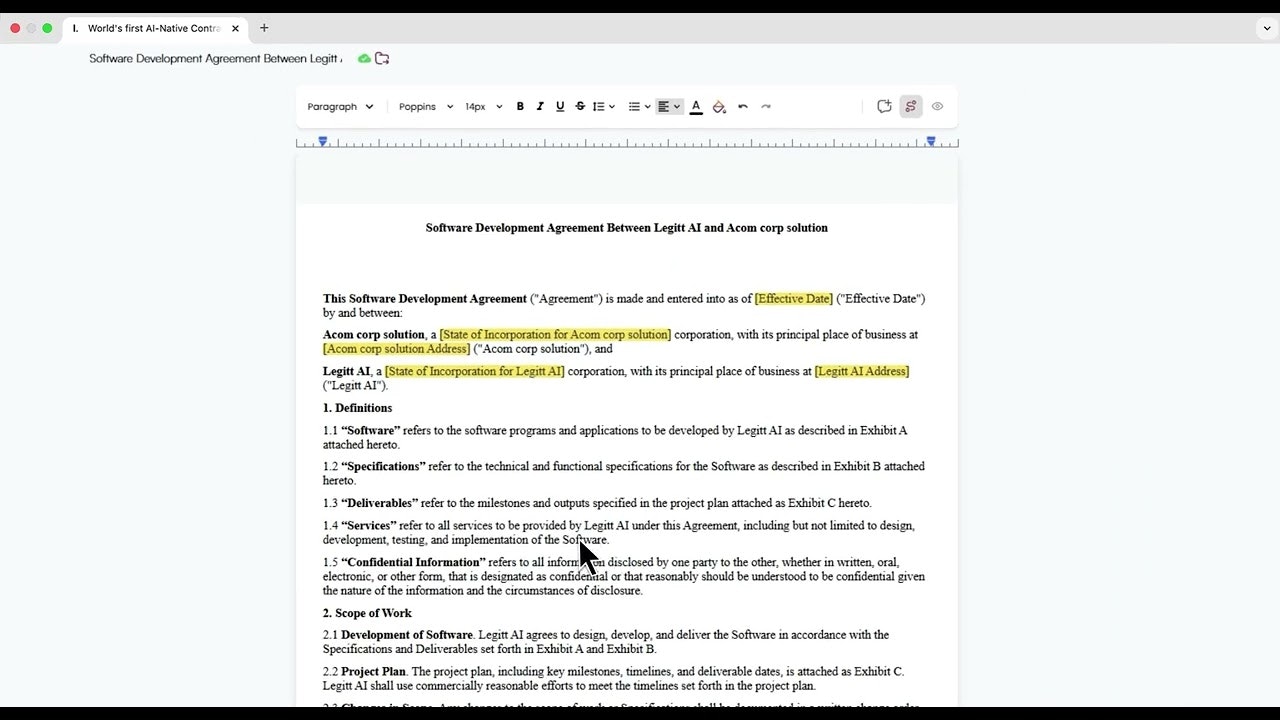Toggle the preview eye icon

pyautogui.click(x=937, y=106)
